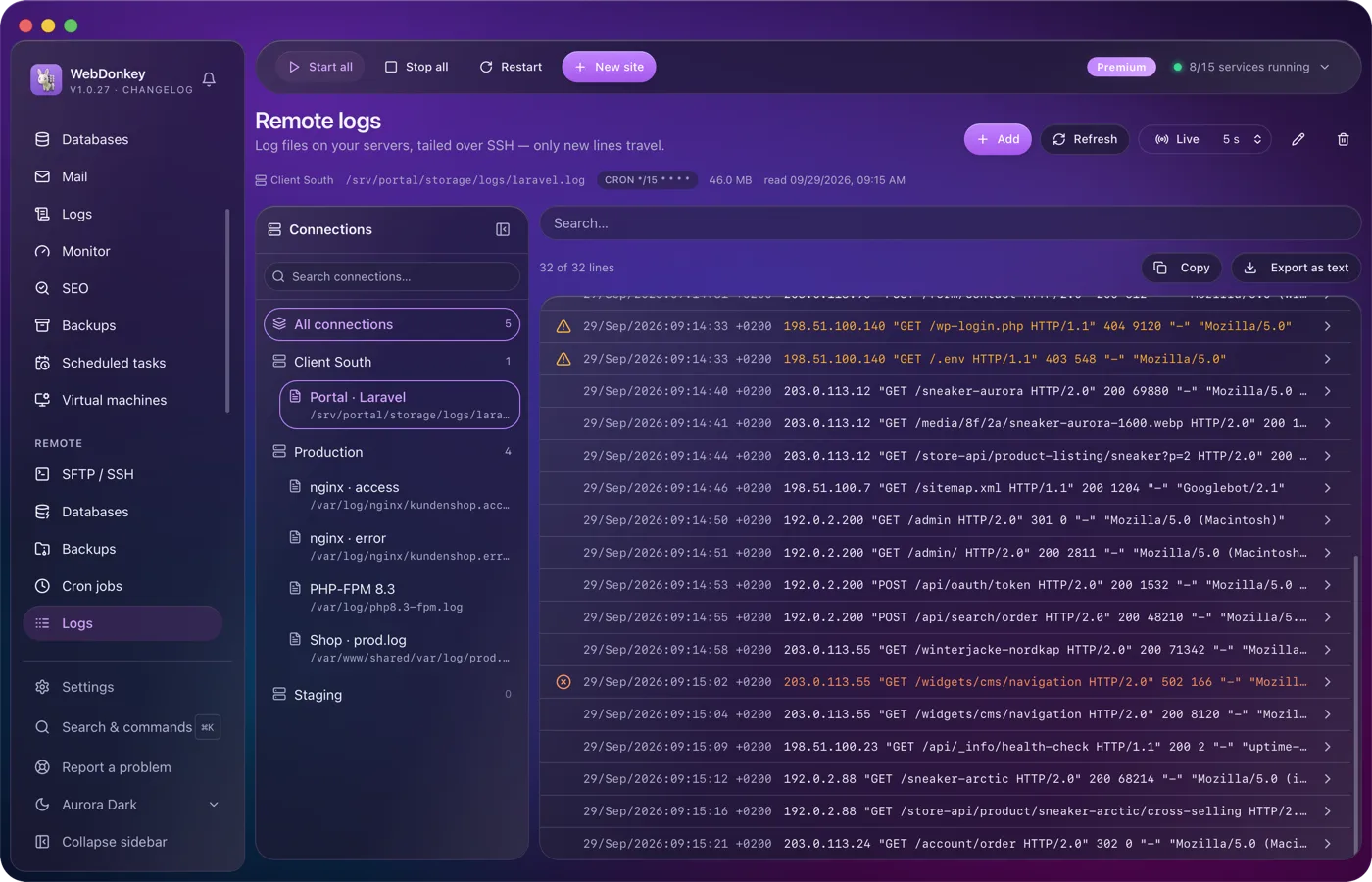Open Virtual machines in the sidebar
The image size is (1372, 882).
[x=123, y=400]
